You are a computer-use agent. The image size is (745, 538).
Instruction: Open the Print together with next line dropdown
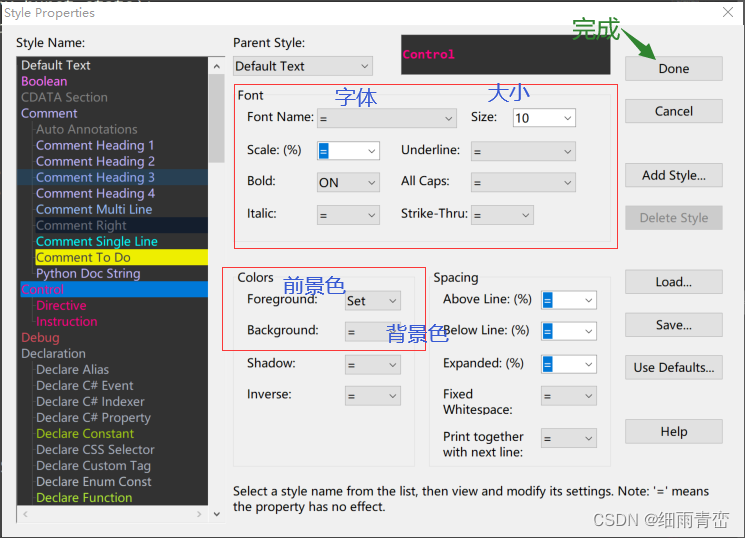[569, 438]
